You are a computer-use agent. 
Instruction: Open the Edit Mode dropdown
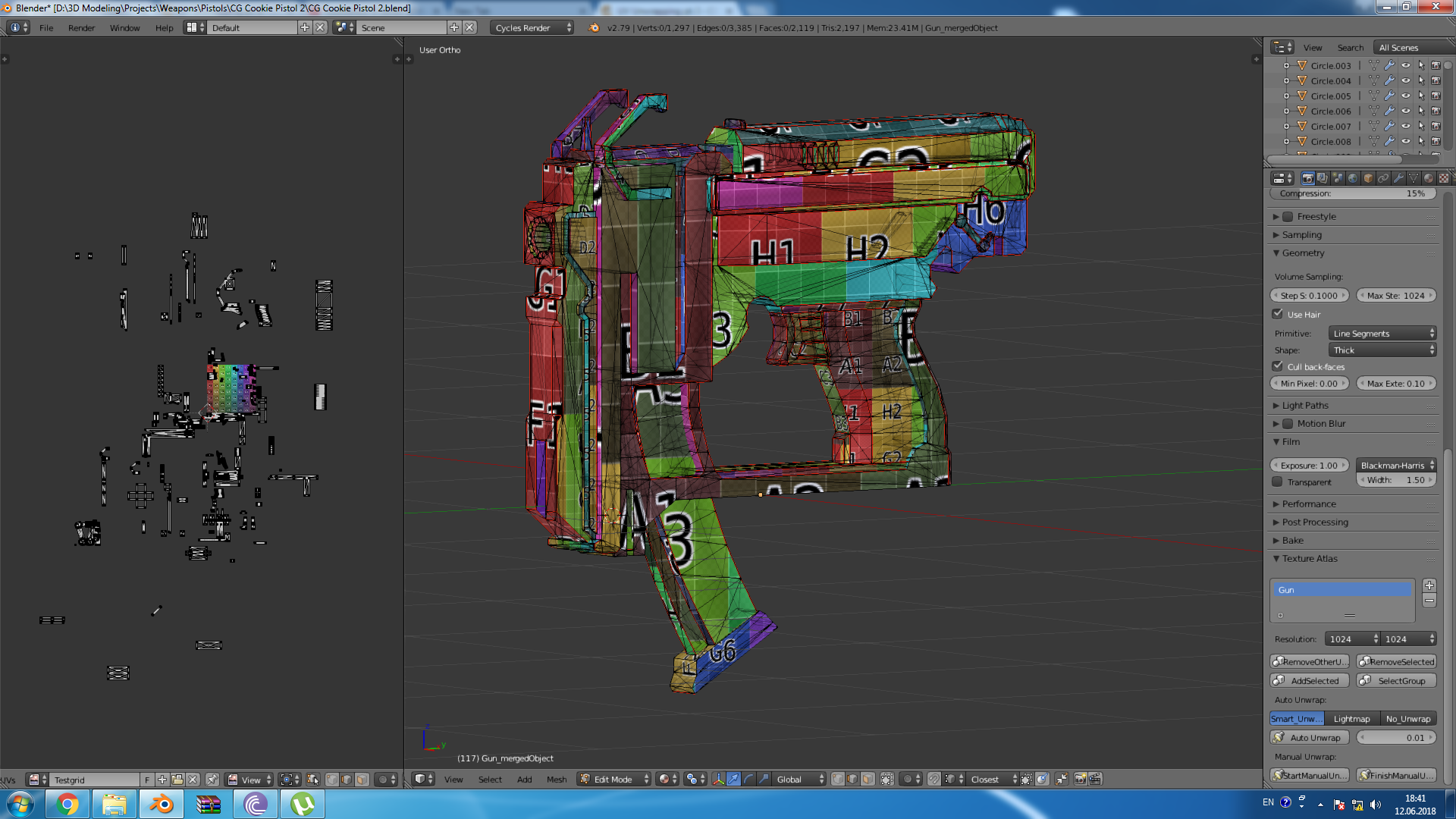[x=614, y=779]
